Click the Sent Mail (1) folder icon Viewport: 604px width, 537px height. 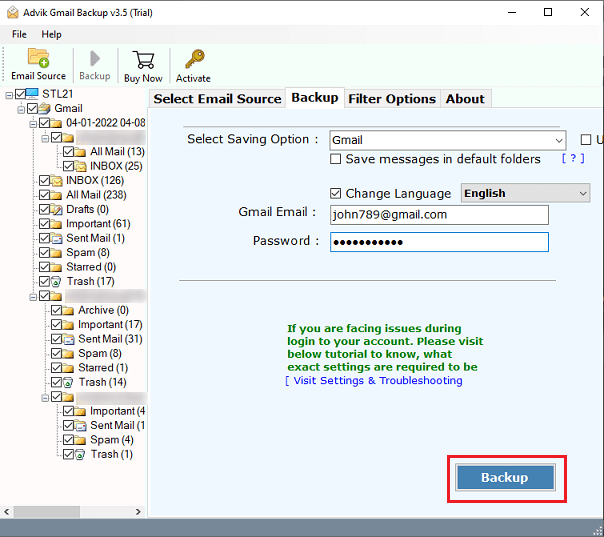click(x=56, y=238)
